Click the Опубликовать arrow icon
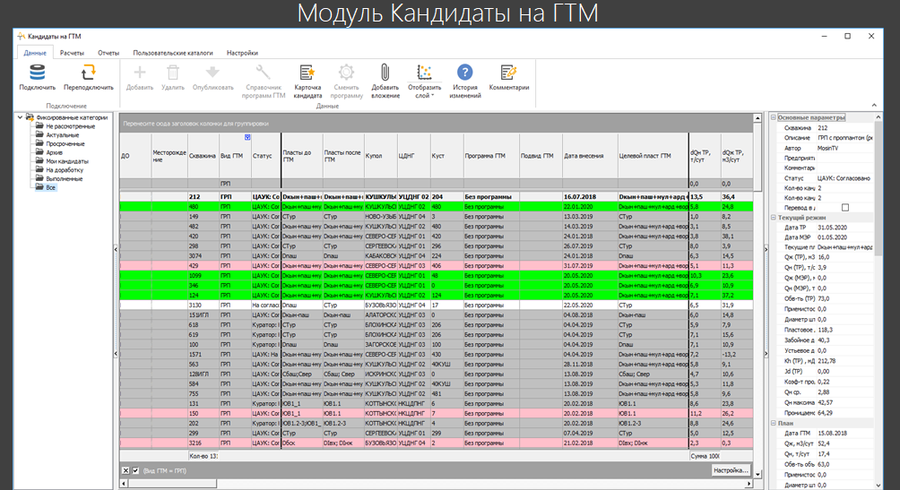This screenshot has width=900, height=490. click(x=212, y=72)
